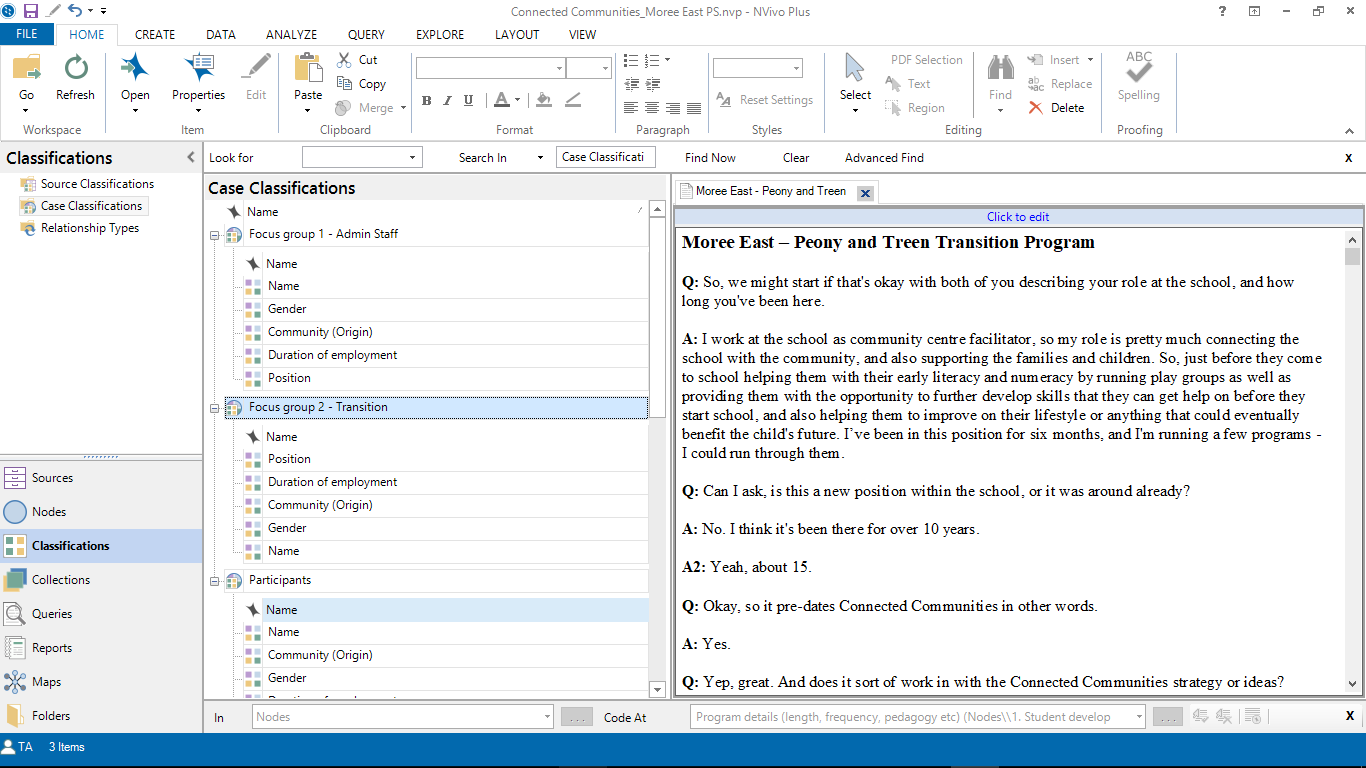This screenshot has width=1366, height=768.
Task: Close the Moree East - Peony and Treen tab
Action: click(x=866, y=193)
